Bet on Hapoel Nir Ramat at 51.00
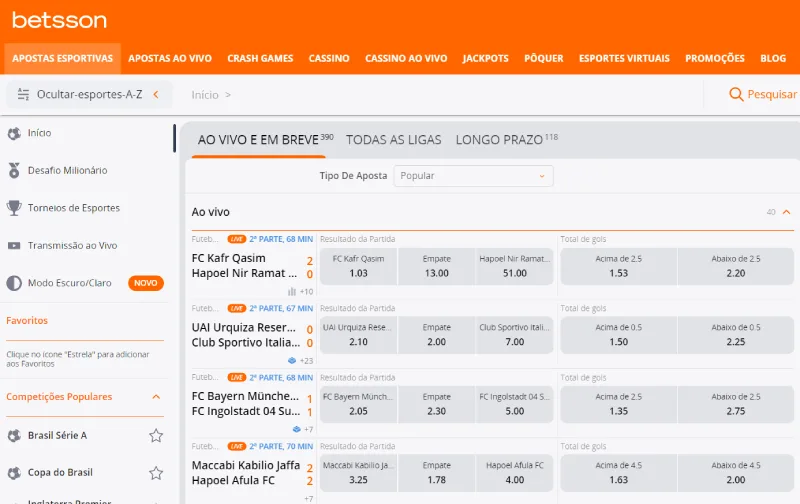The image size is (800, 504). click(514, 266)
